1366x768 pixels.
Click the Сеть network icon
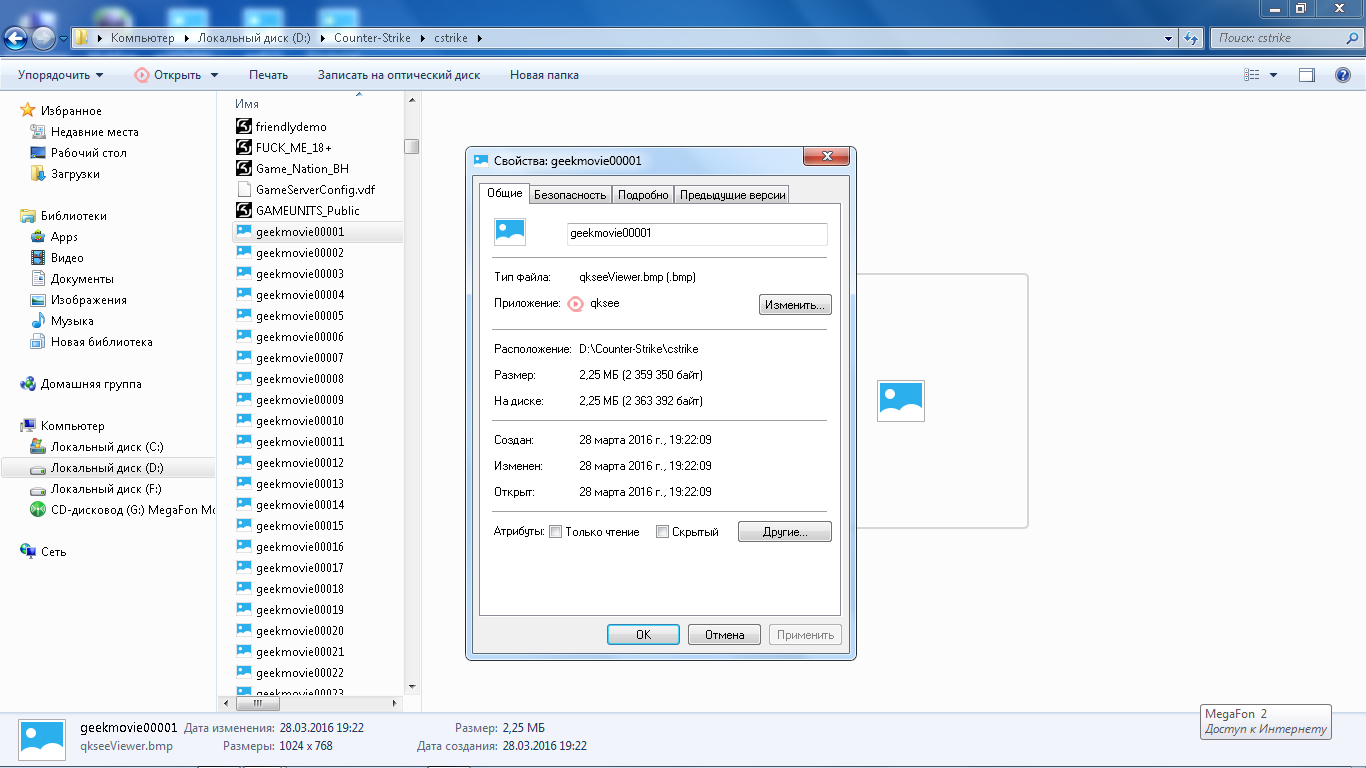28,552
